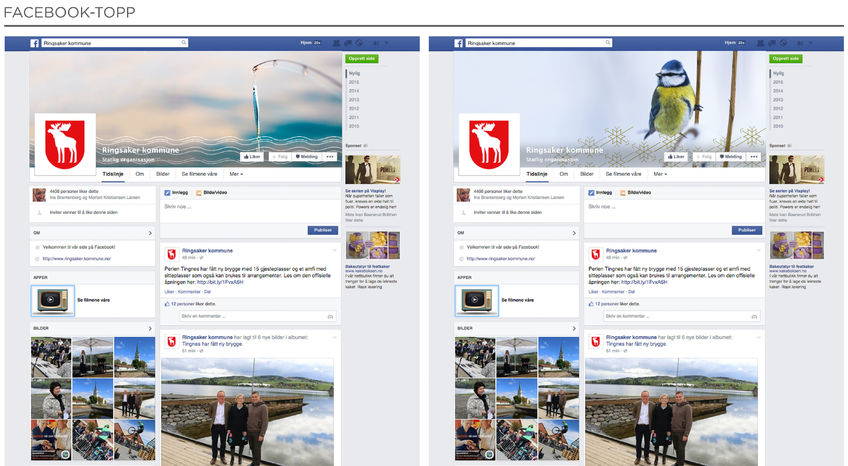
Task: Click search magnifier icon in fishing-rod cover mockup
Action: pyautogui.click(x=184, y=43)
